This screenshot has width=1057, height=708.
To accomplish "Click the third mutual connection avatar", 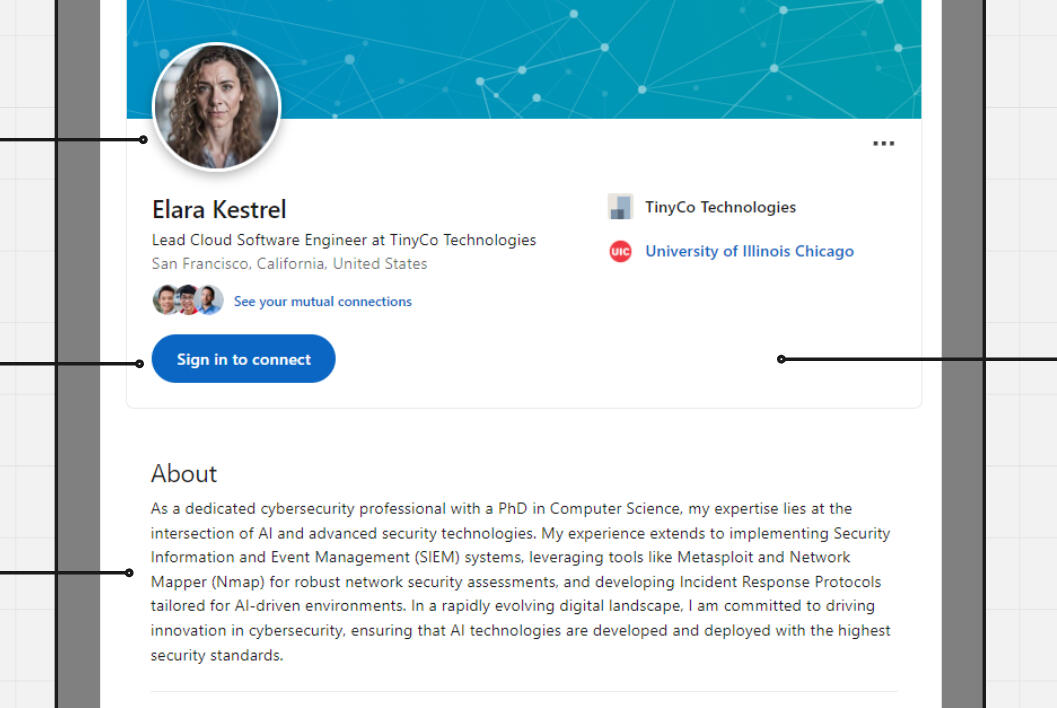I will pos(209,300).
